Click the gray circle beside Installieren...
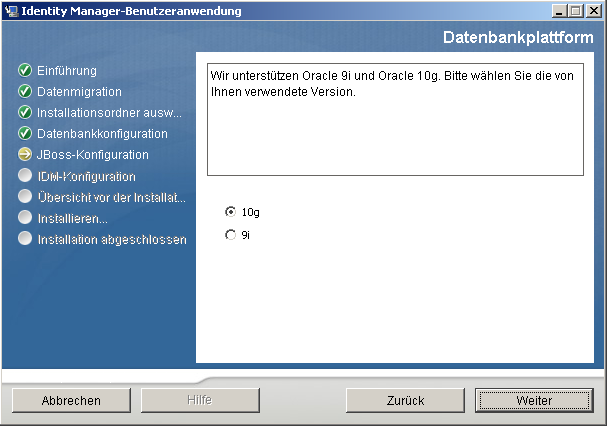The width and height of the screenshot is (607, 426). tap(25, 217)
